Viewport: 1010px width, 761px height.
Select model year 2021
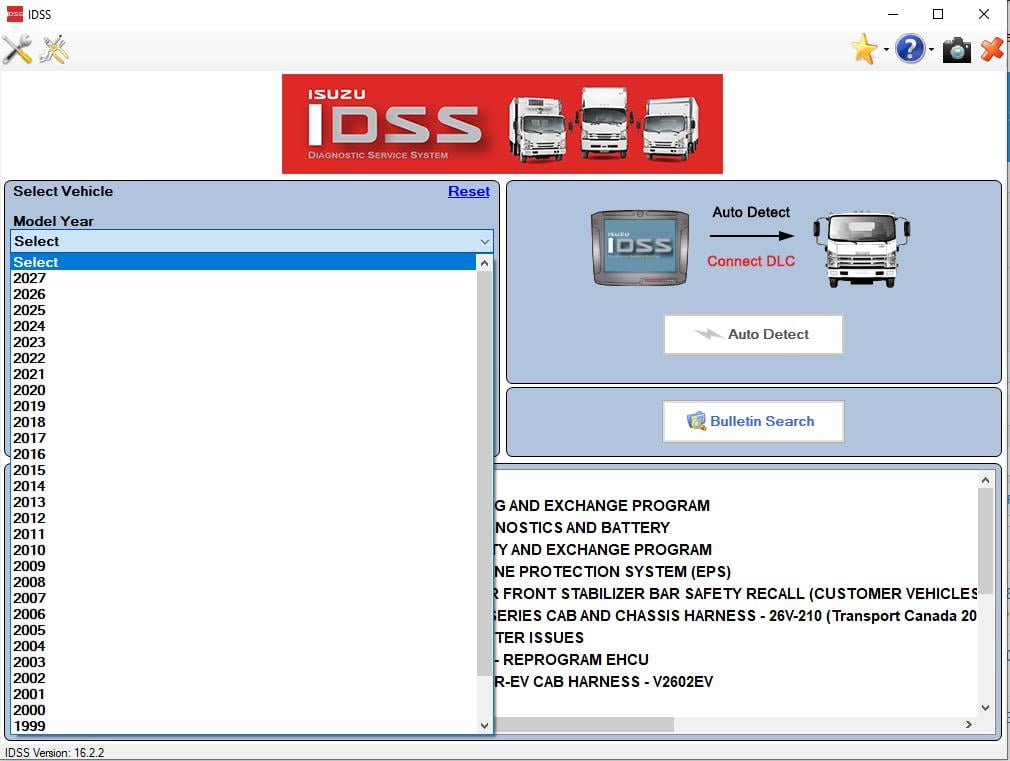pos(243,374)
